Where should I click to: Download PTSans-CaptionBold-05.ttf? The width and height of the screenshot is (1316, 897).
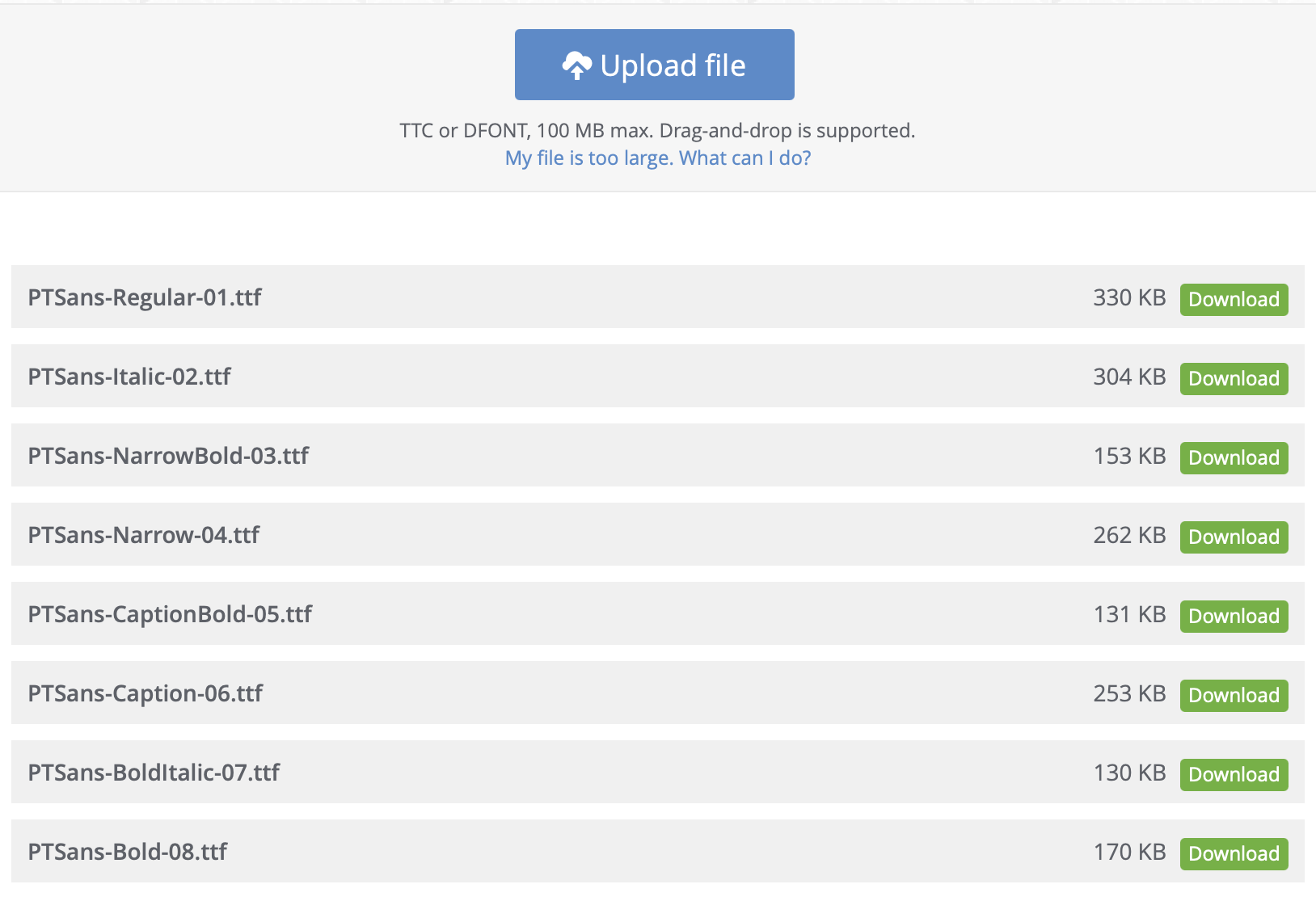[1234, 616]
